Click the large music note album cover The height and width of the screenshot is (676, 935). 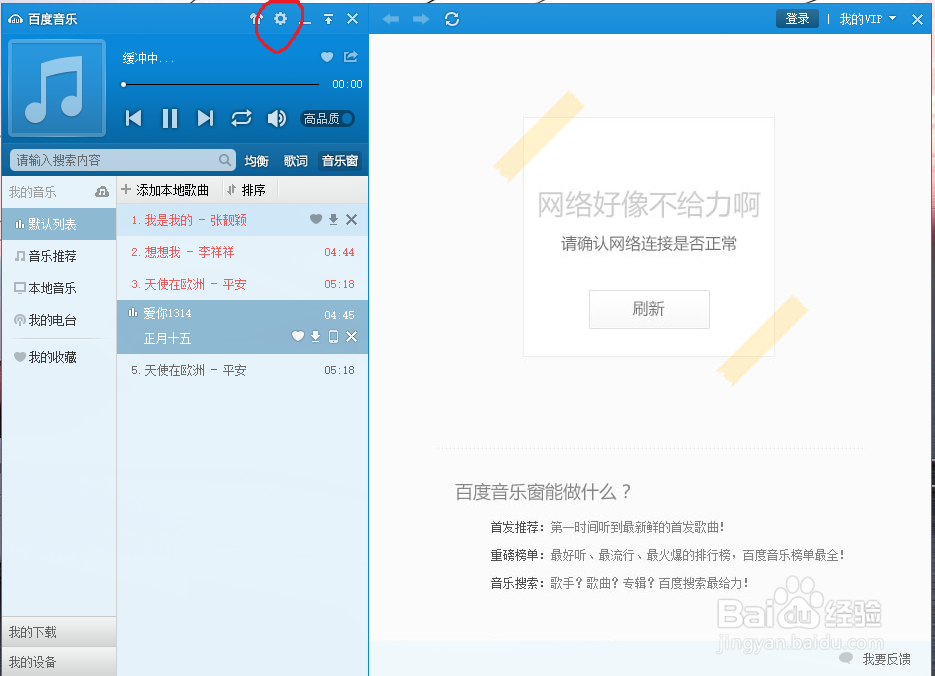coord(57,88)
